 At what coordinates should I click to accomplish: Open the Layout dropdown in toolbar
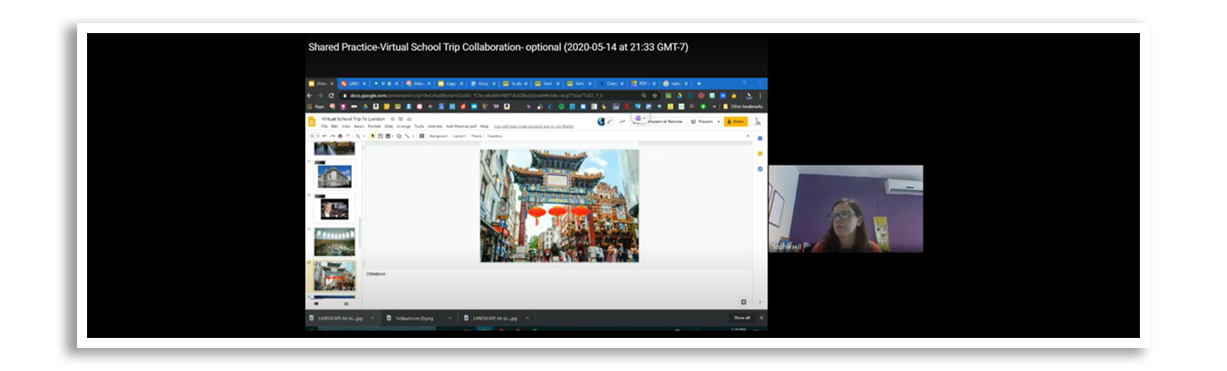point(459,136)
